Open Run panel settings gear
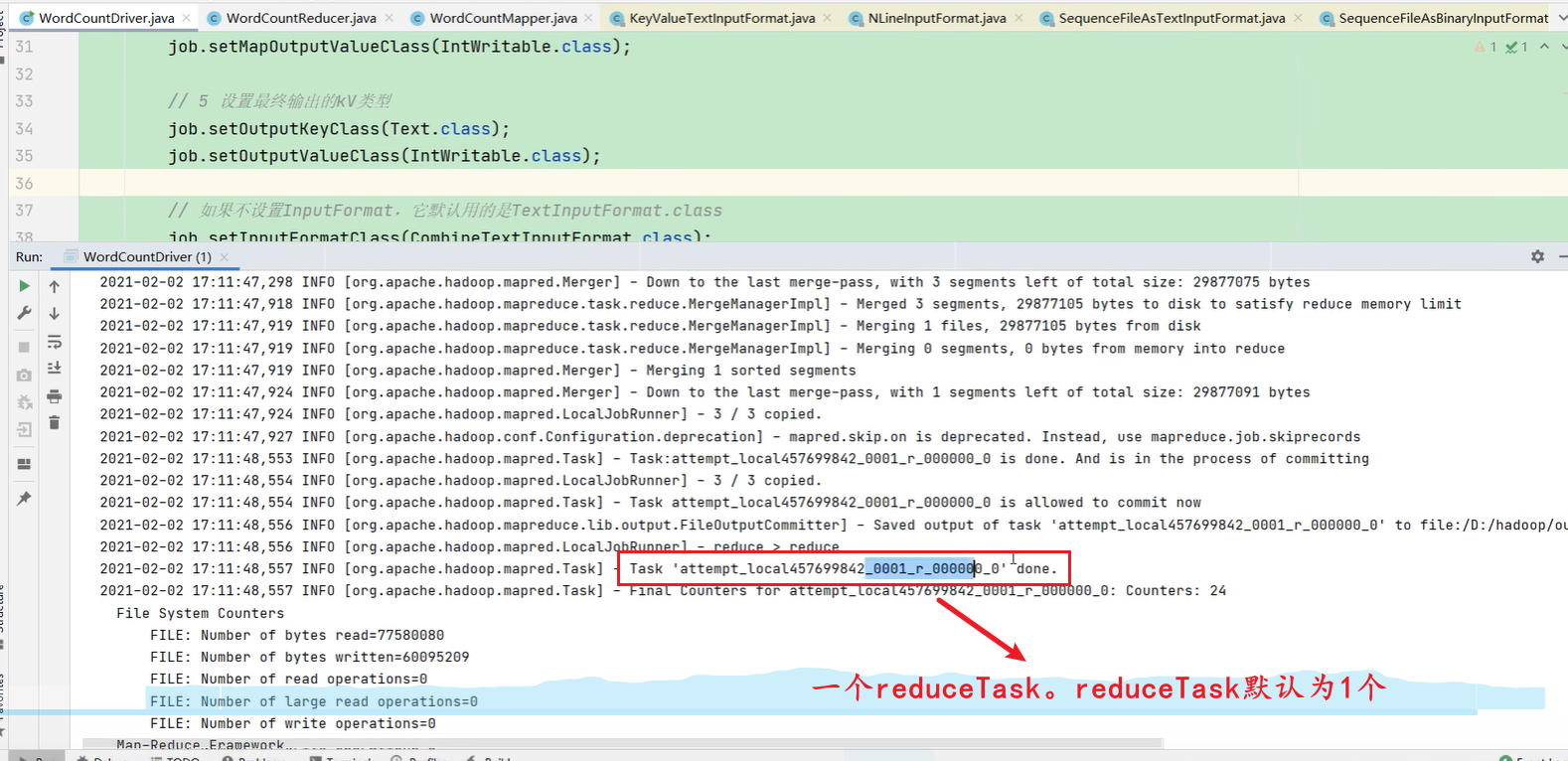The height and width of the screenshot is (761, 1568). coord(1537,256)
